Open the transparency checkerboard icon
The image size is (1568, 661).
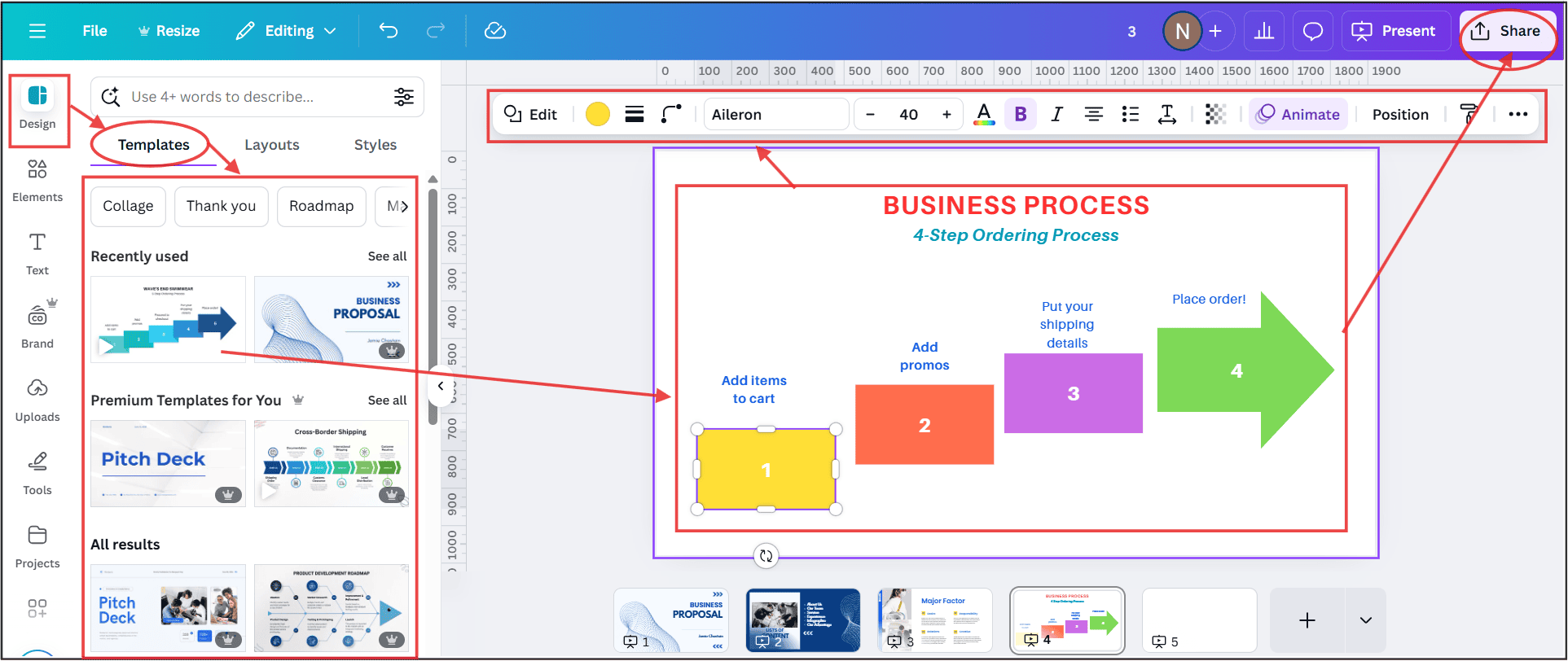click(x=1215, y=115)
